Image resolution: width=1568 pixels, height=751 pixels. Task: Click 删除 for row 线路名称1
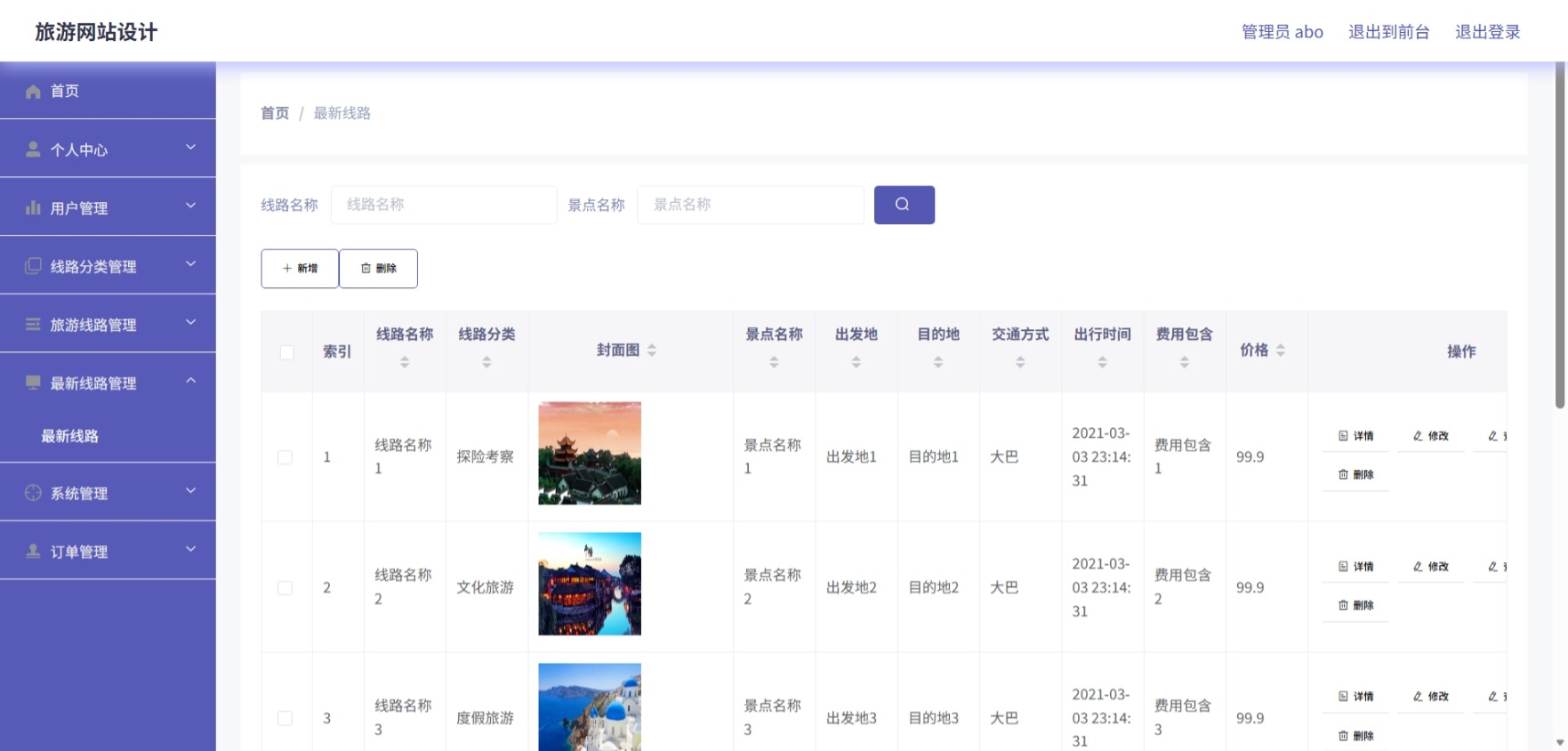[x=1355, y=475]
